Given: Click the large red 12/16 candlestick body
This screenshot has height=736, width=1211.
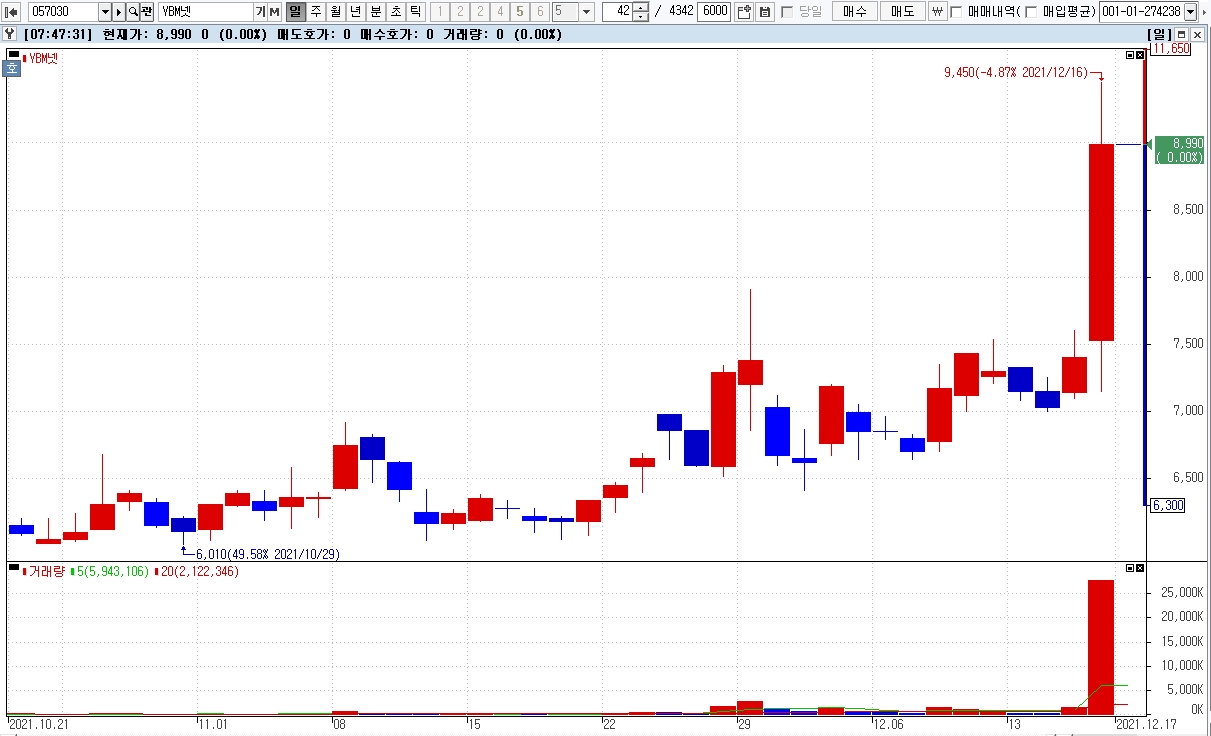Looking at the screenshot, I should (x=1101, y=242).
